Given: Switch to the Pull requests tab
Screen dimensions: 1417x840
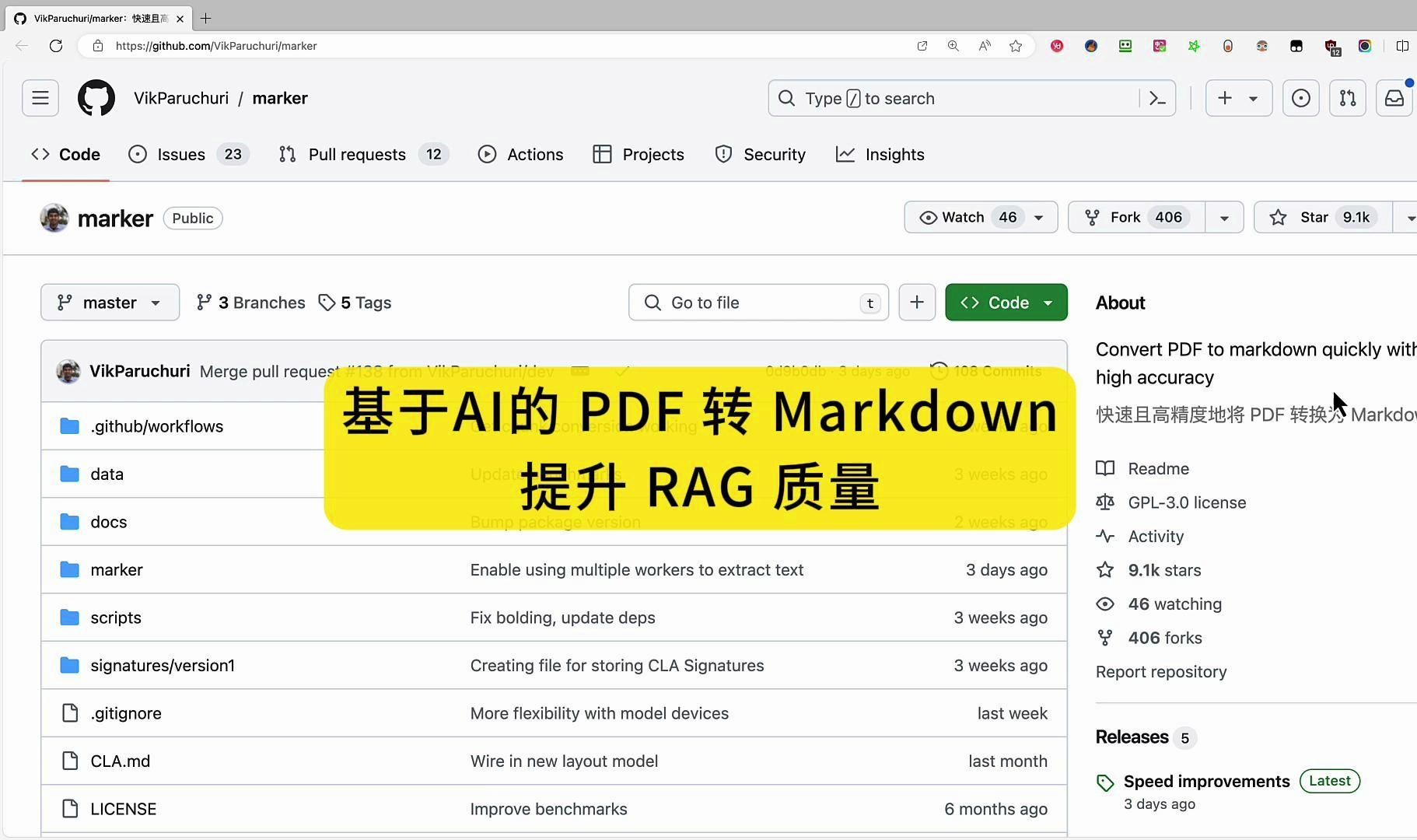Looking at the screenshot, I should pyautogui.click(x=363, y=154).
